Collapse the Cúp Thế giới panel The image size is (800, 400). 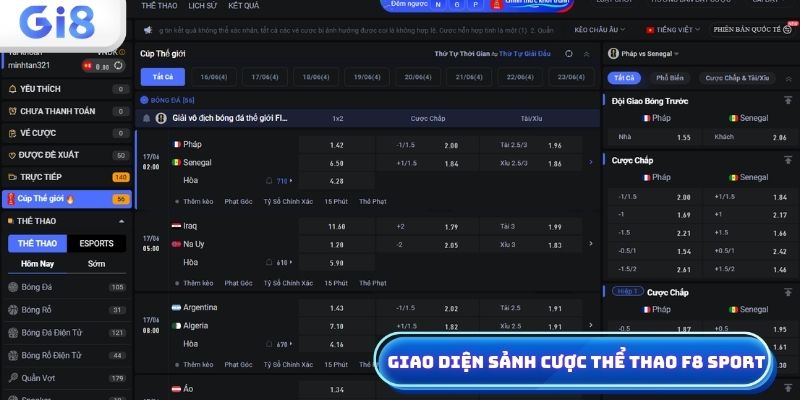click(x=586, y=54)
